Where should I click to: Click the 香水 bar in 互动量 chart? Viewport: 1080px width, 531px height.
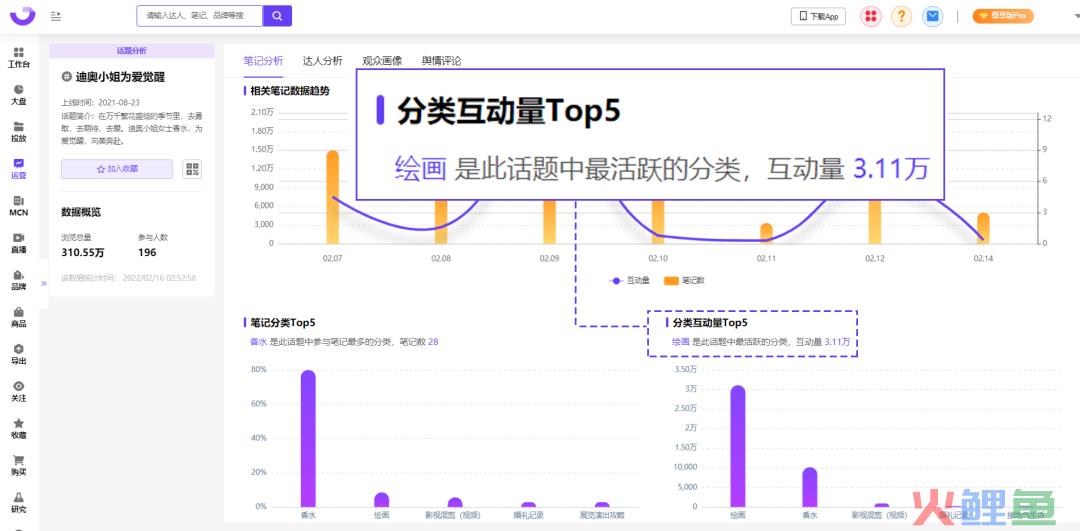coord(809,488)
